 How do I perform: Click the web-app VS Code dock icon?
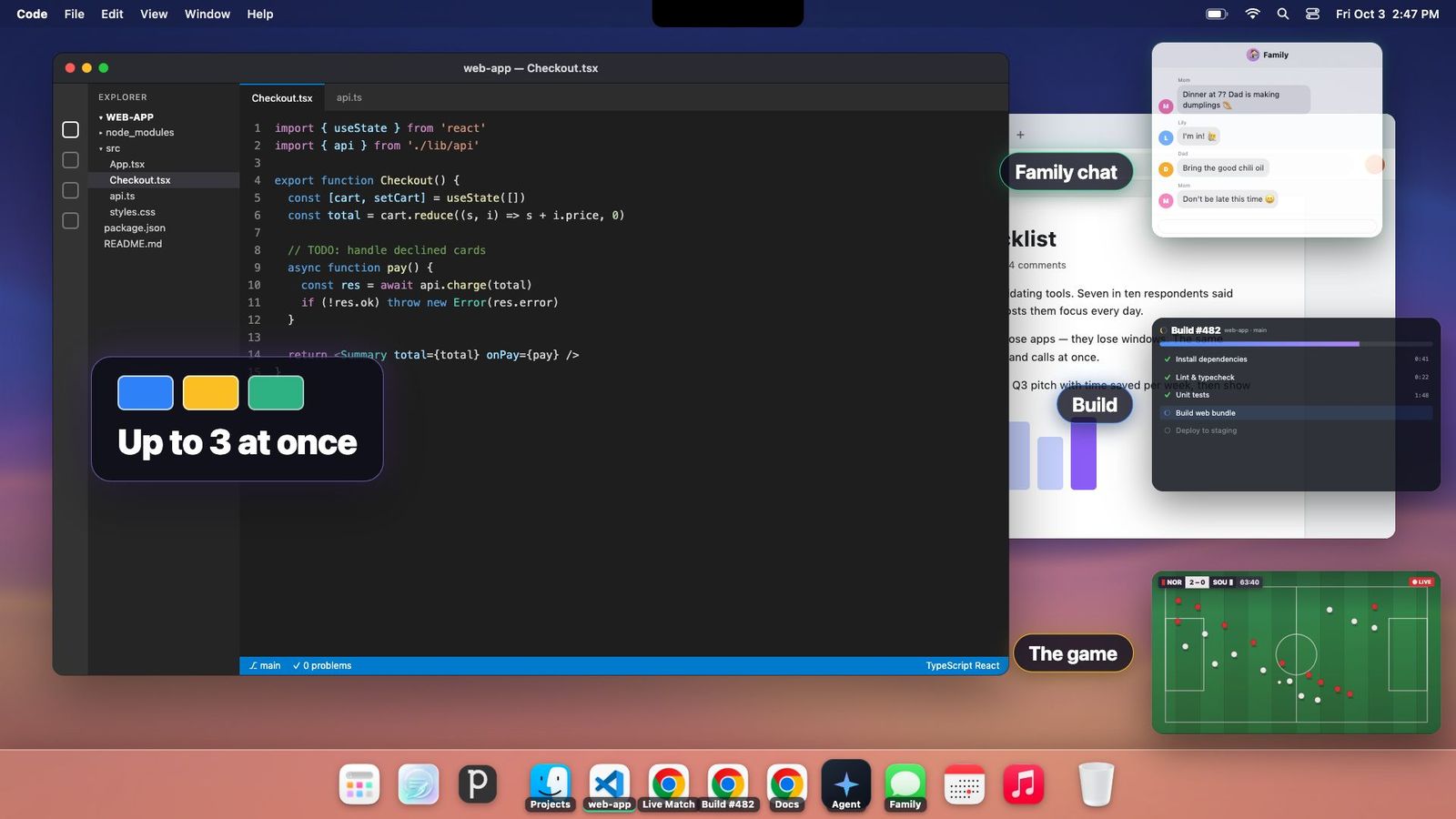coord(610,784)
